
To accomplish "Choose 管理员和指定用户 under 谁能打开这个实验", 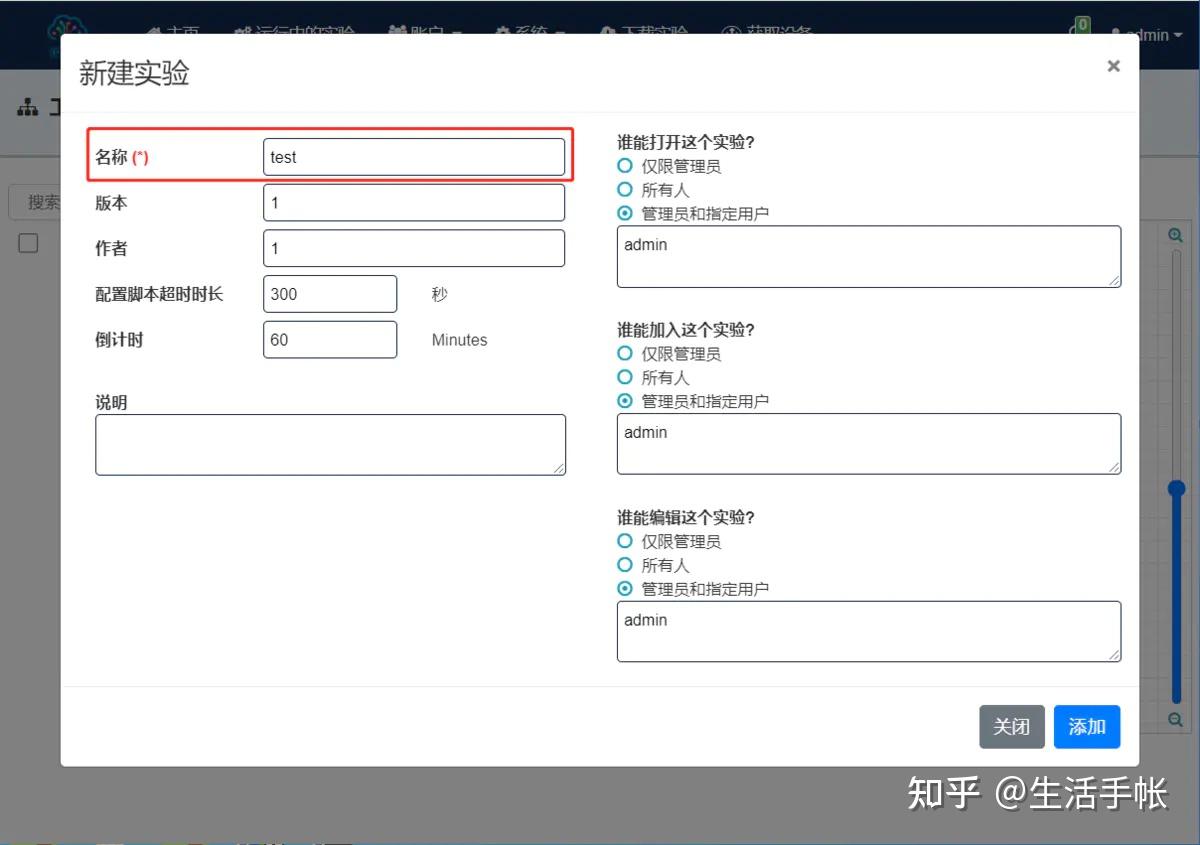I will tap(625, 213).
